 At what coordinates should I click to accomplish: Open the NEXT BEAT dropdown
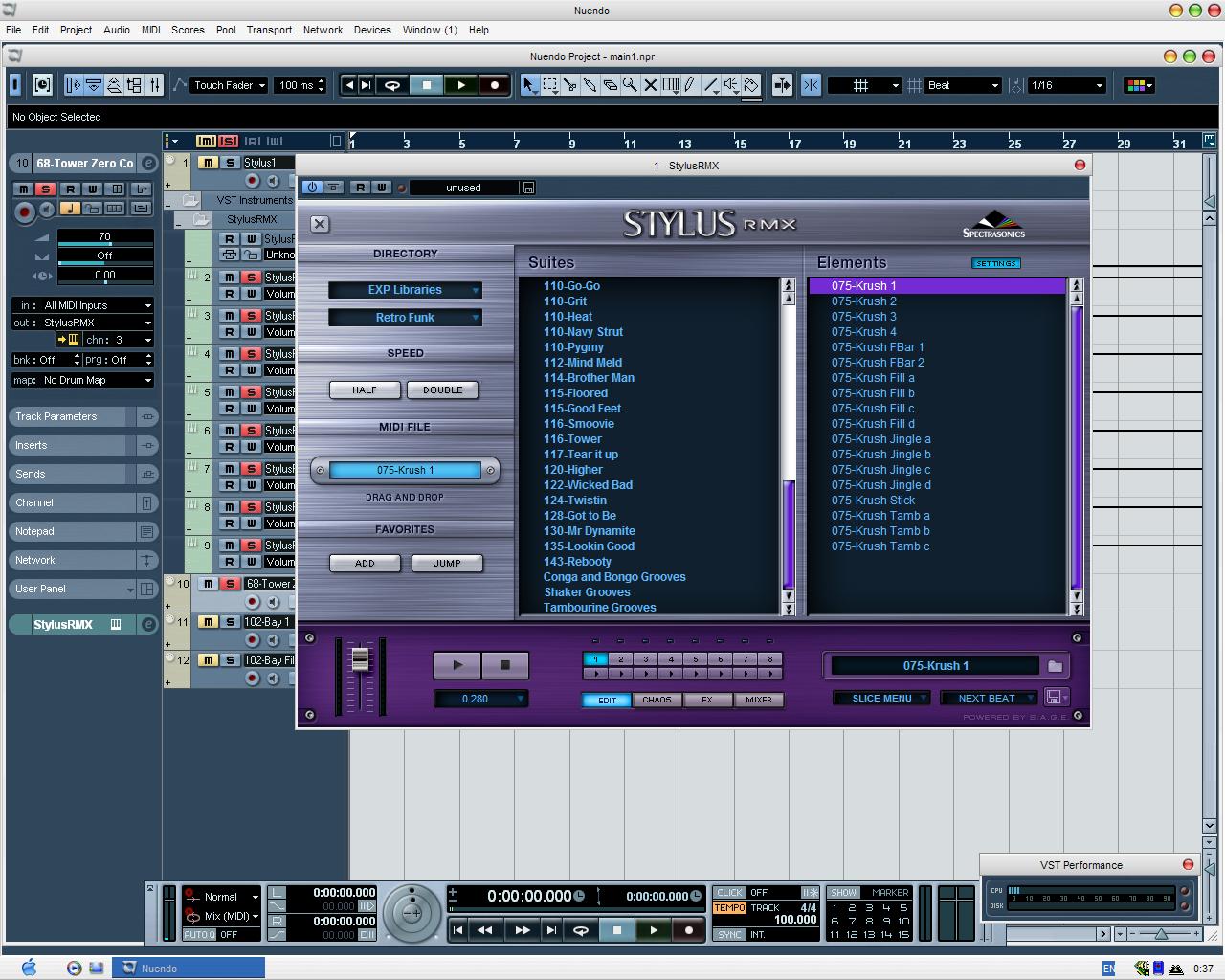click(987, 698)
